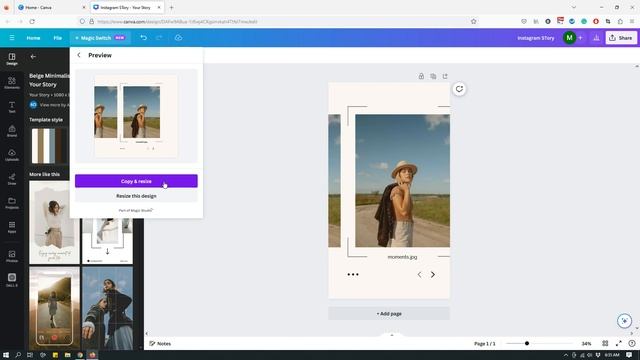Click the comment refresh icon beside canvas

point(459,89)
